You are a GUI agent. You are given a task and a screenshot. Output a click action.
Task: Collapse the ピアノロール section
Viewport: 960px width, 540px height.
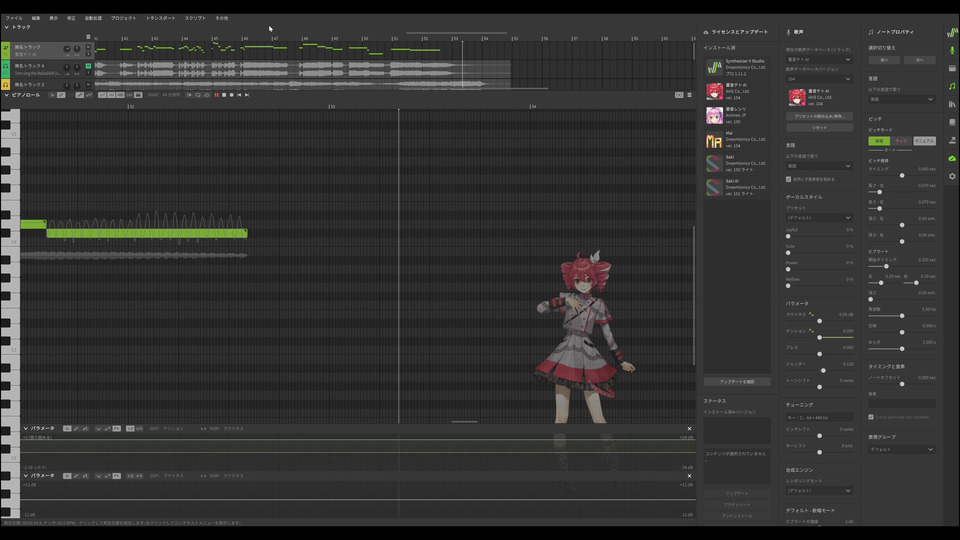[x=5, y=95]
